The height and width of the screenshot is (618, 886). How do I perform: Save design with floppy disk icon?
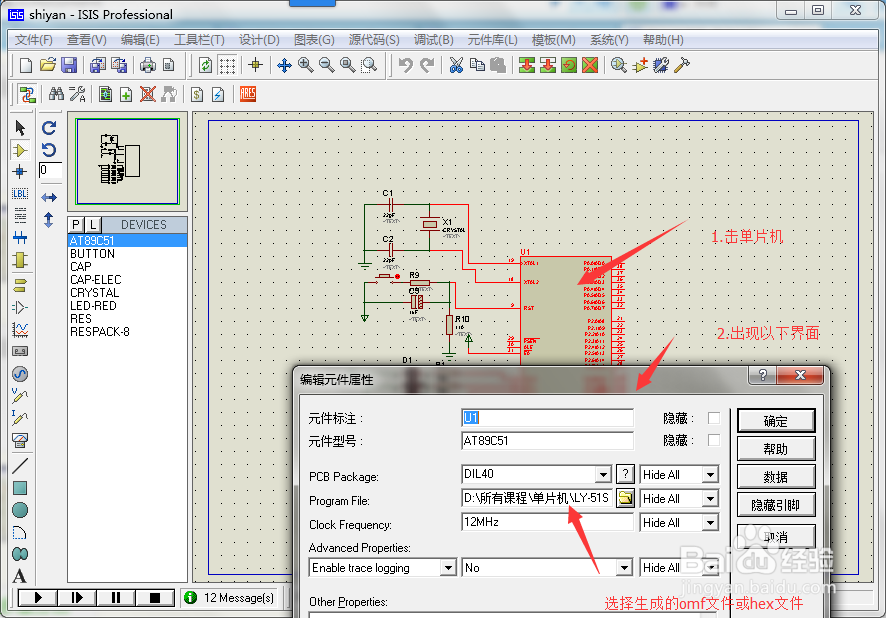(x=69, y=65)
